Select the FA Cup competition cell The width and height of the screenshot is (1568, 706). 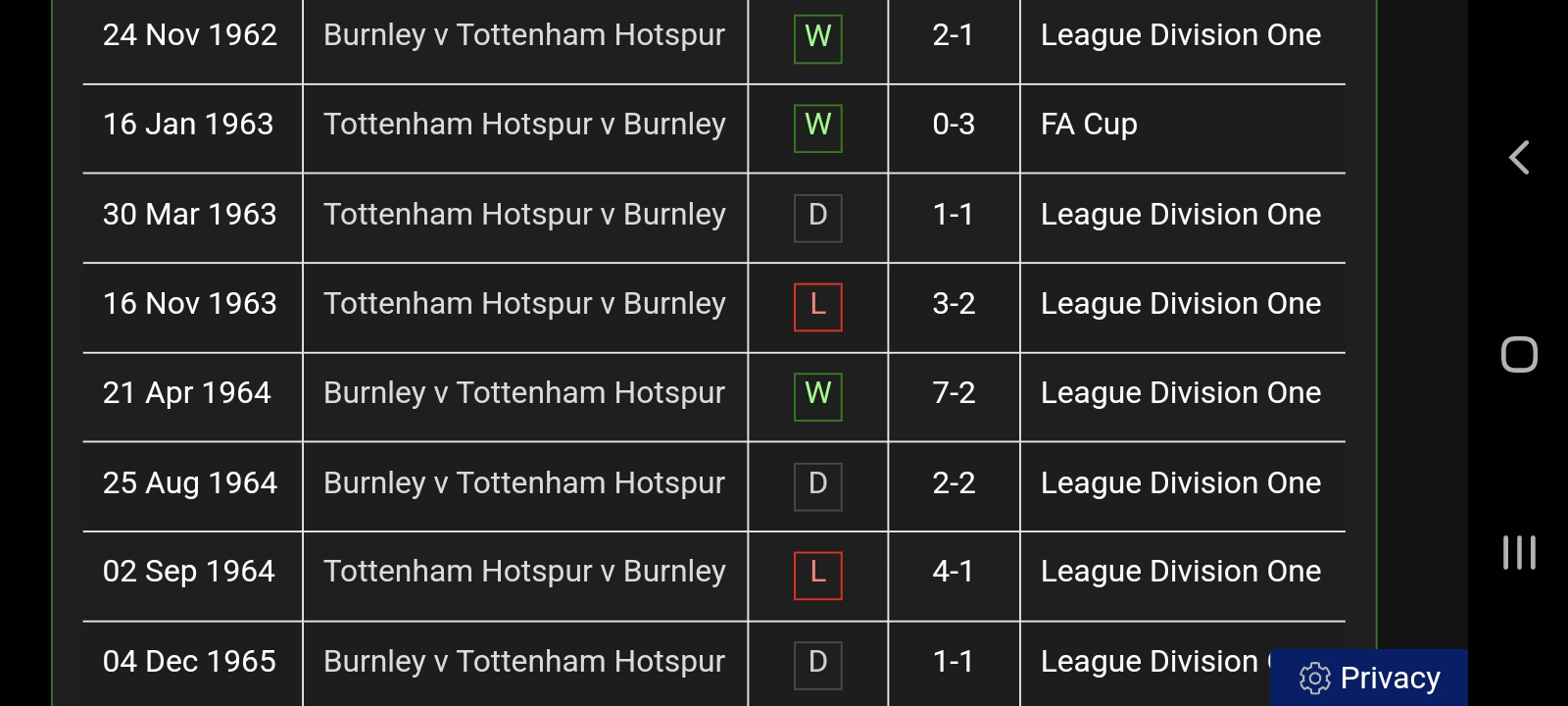pyautogui.click(x=1089, y=125)
